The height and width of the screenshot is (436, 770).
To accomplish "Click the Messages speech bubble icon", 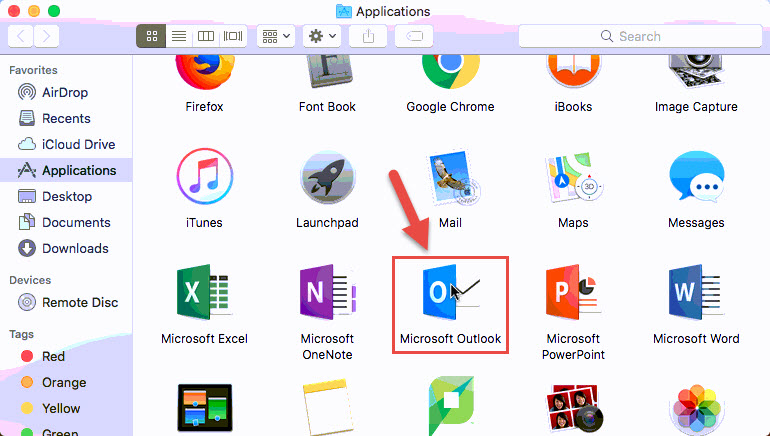I will point(696,177).
